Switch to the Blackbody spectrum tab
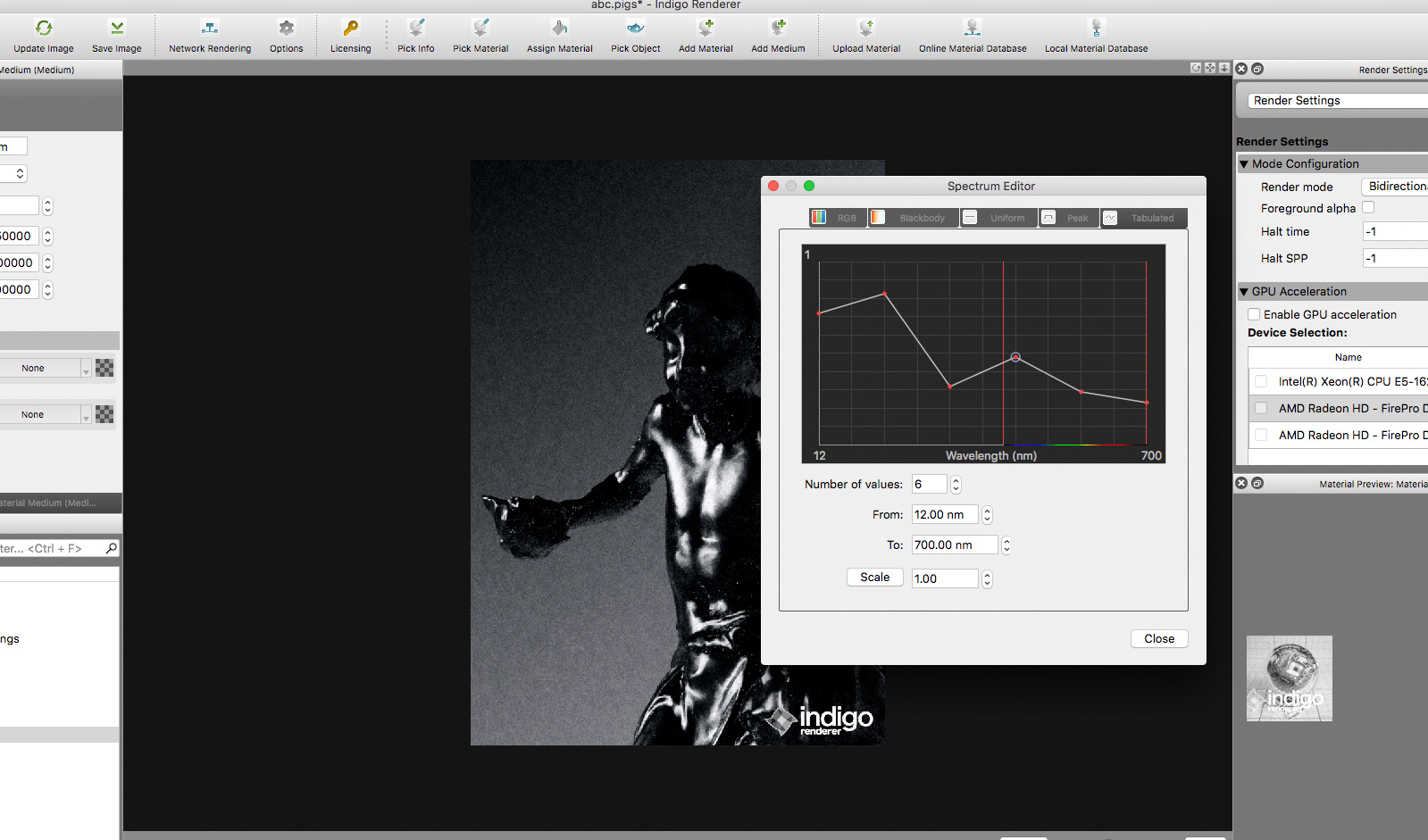This screenshot has height=840, width=1428. pyautogui.click(x=913, y=218)
